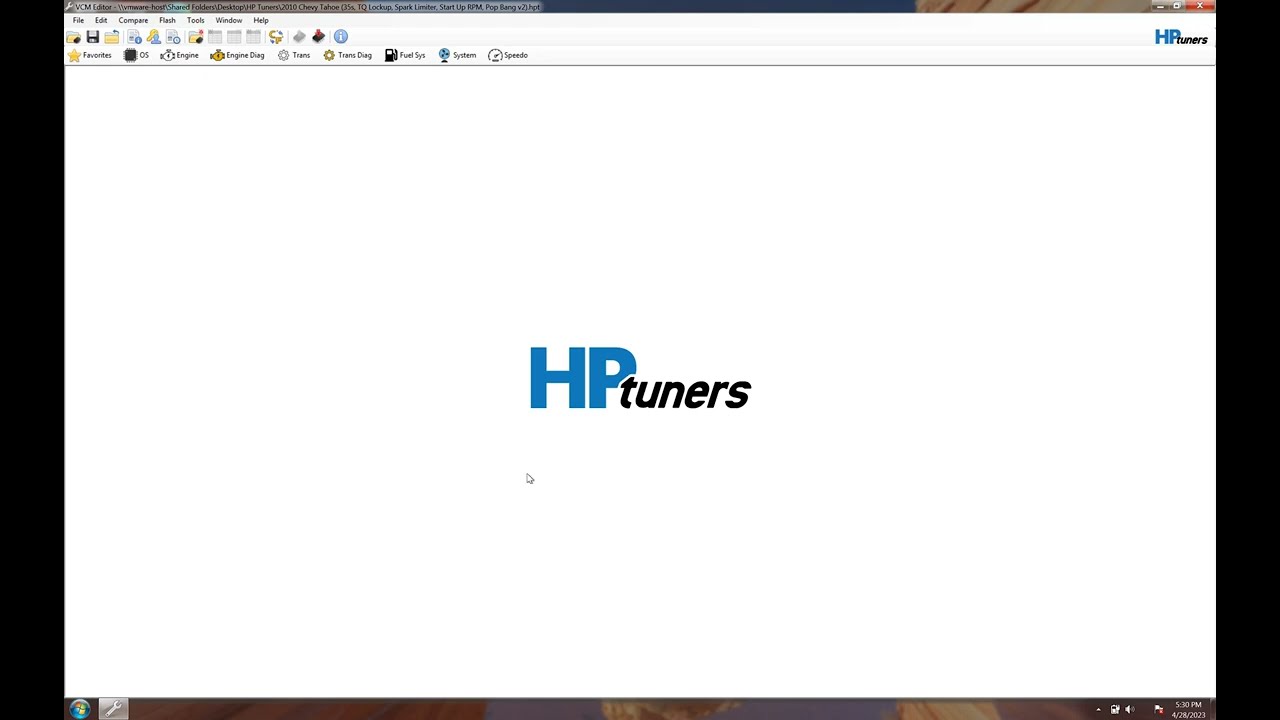Open the System section
Screen dimensions: 1280x720
click(457, 55)
